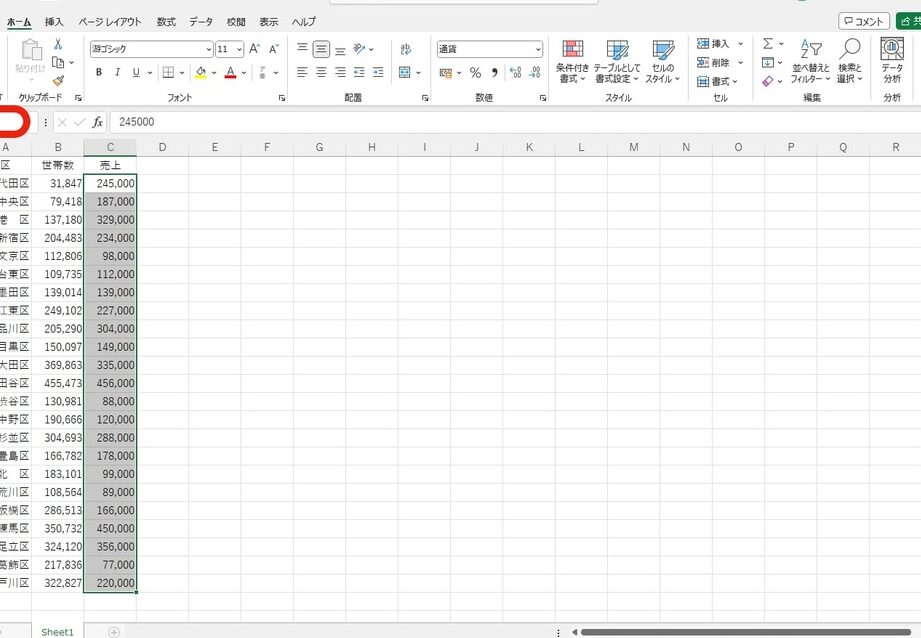Click the Clear eraser icon

[x=768, y=81]
